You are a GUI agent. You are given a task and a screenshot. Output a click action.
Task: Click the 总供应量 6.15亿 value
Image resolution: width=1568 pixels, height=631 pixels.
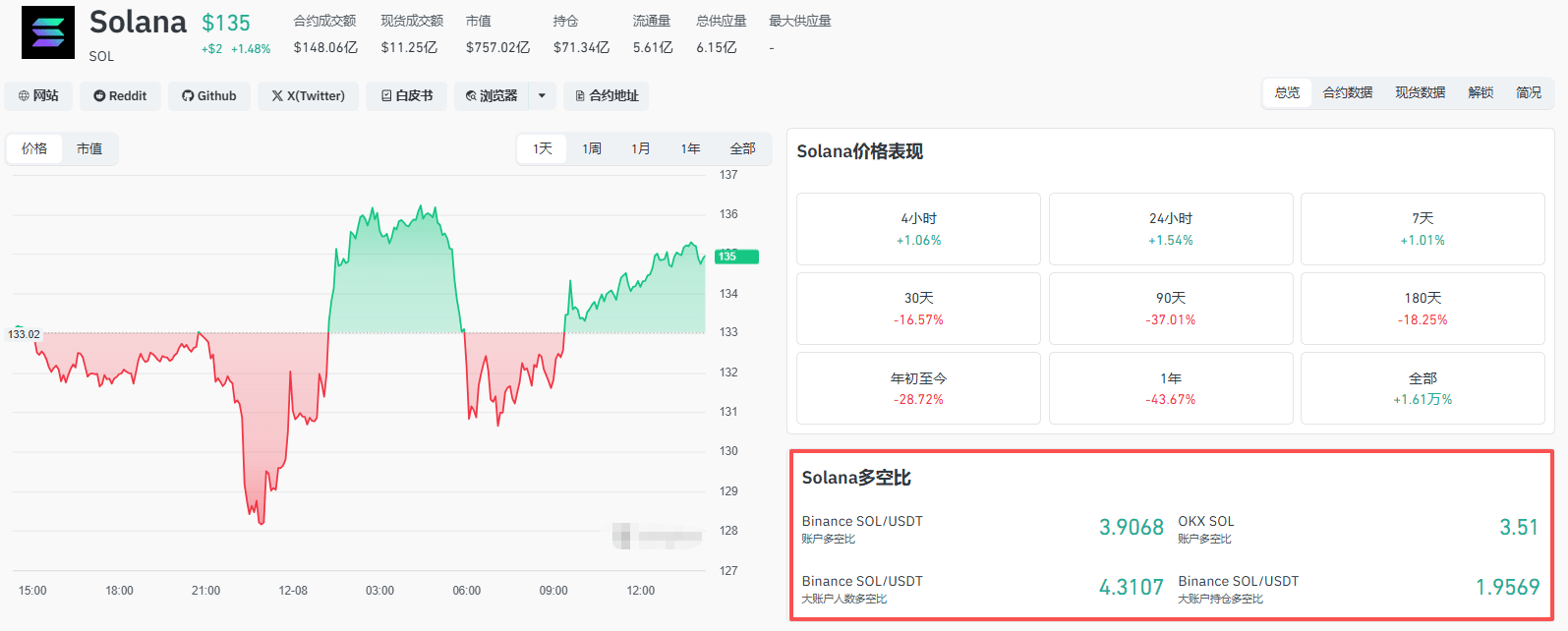pyautogui.click(x=717, y=47)
